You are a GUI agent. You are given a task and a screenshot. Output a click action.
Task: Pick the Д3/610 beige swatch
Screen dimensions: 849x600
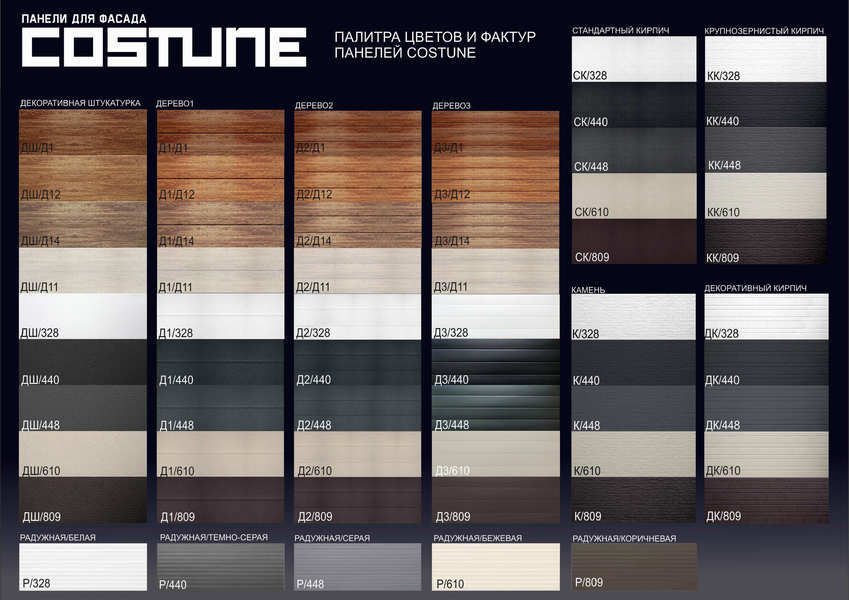point(495,454)
